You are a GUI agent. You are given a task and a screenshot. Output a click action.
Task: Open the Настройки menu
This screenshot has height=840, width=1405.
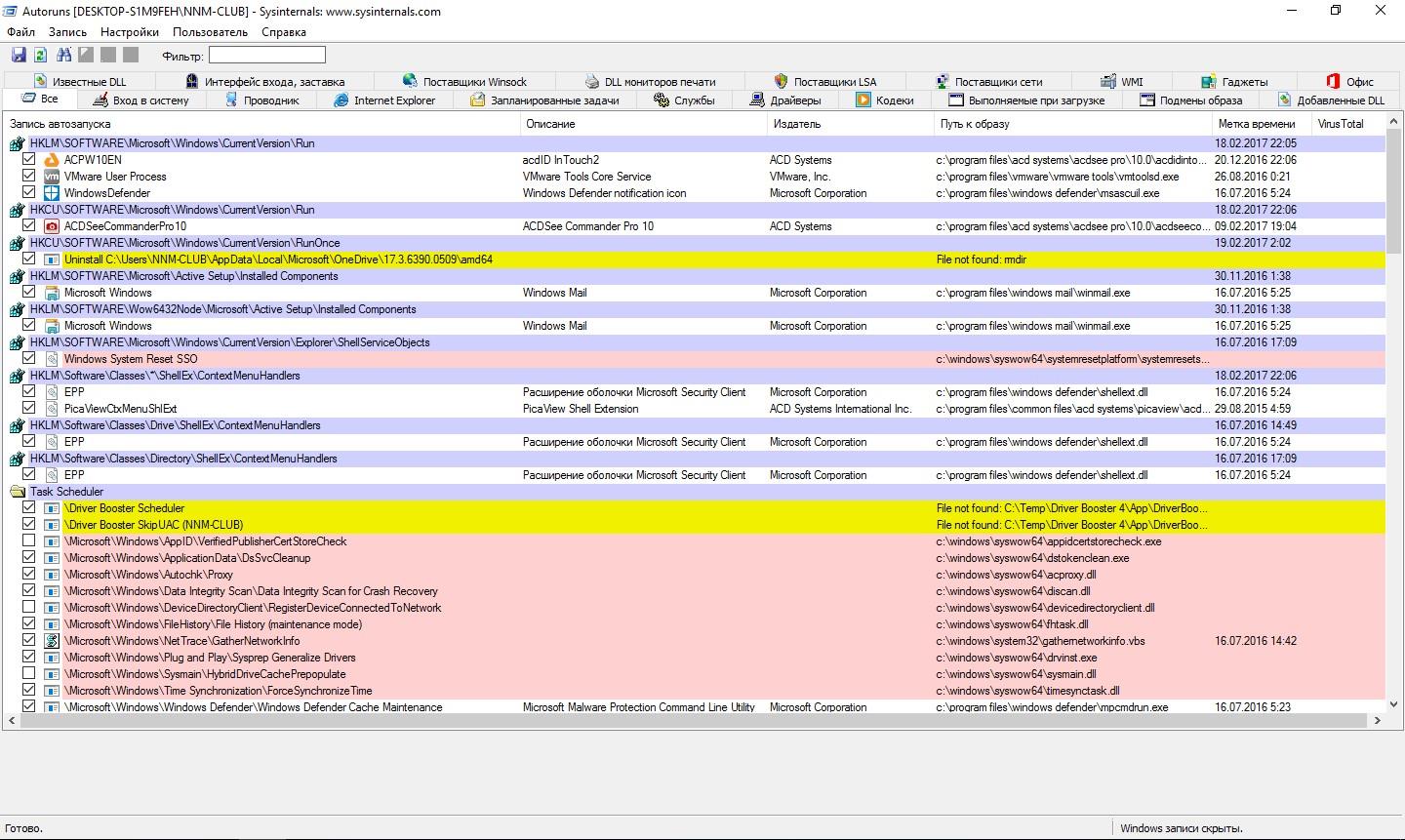pos(129,32)
